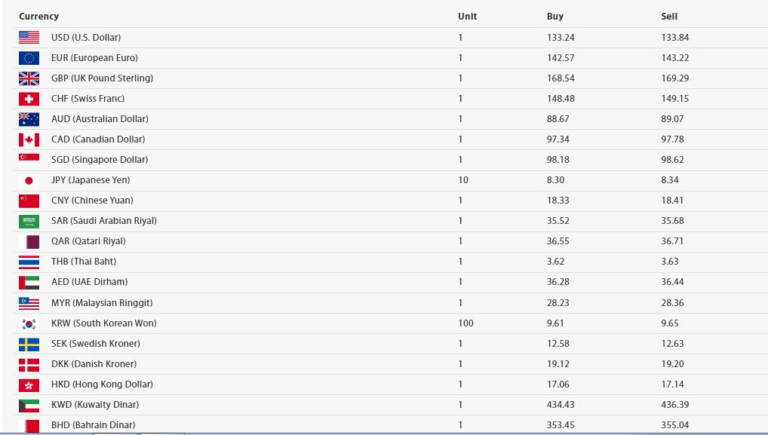This screenshot has width=768, height=435.
Task: Click the European Union flag icon
Action: [28, 58]
